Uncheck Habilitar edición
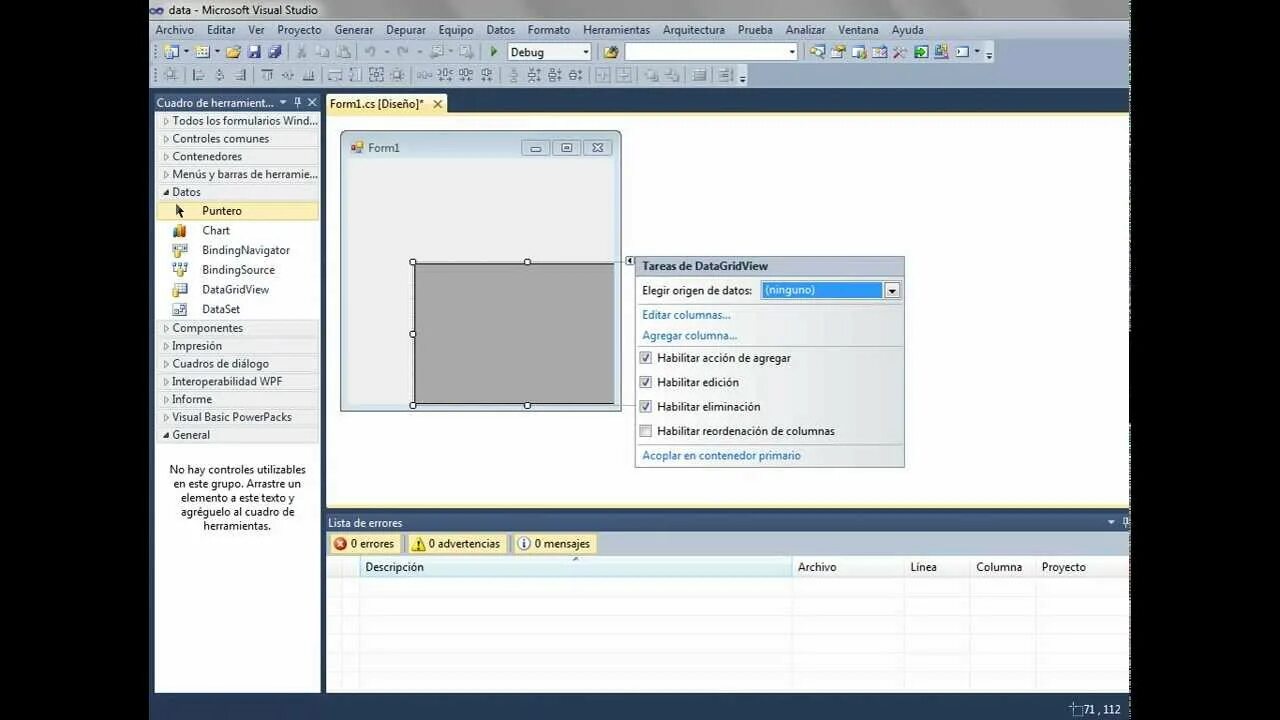1280x720 pixels. (646, 382)
